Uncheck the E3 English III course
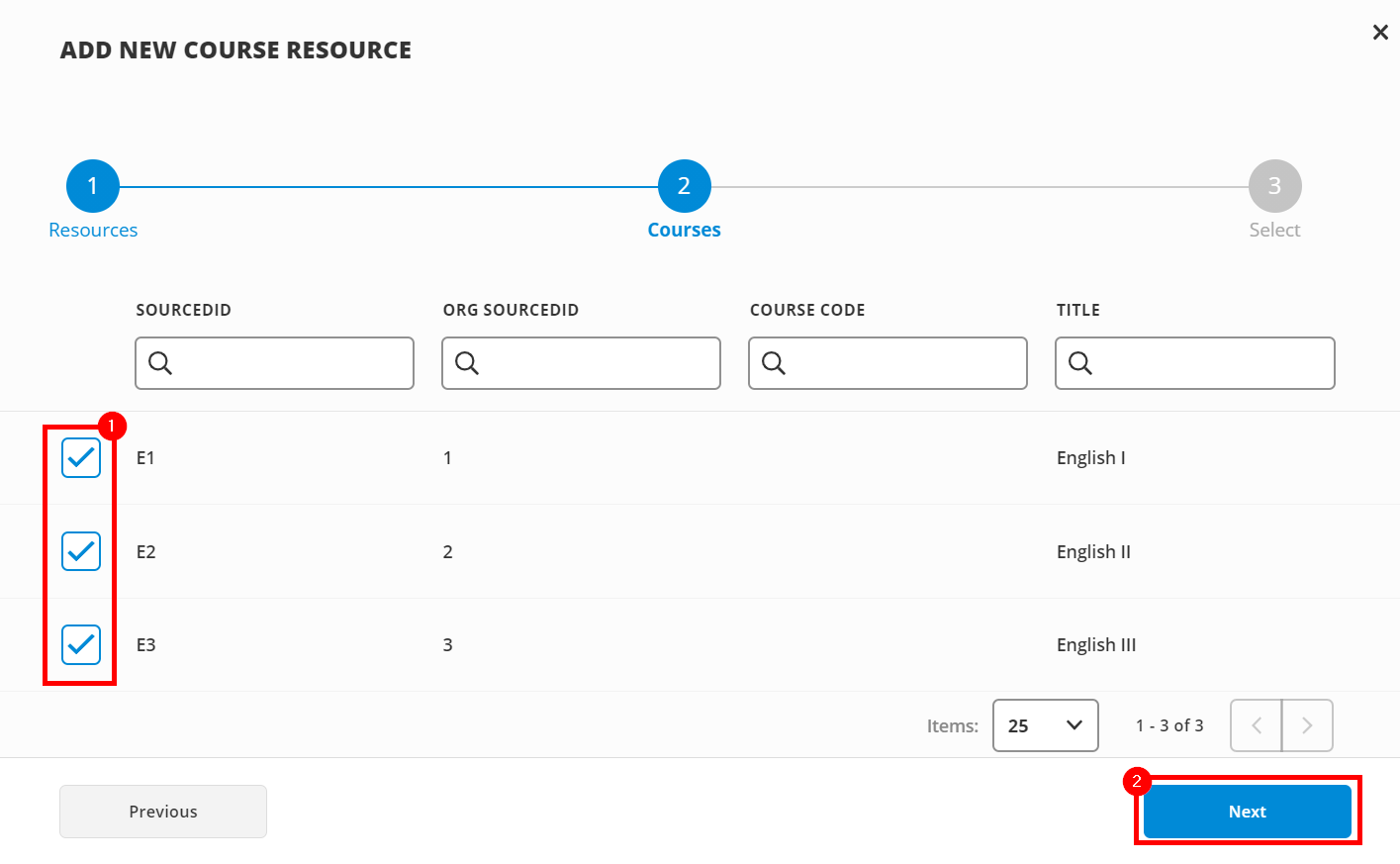The height and width of the screenshot is (864, 1400). pyautogui.click(x=80, y=644)
